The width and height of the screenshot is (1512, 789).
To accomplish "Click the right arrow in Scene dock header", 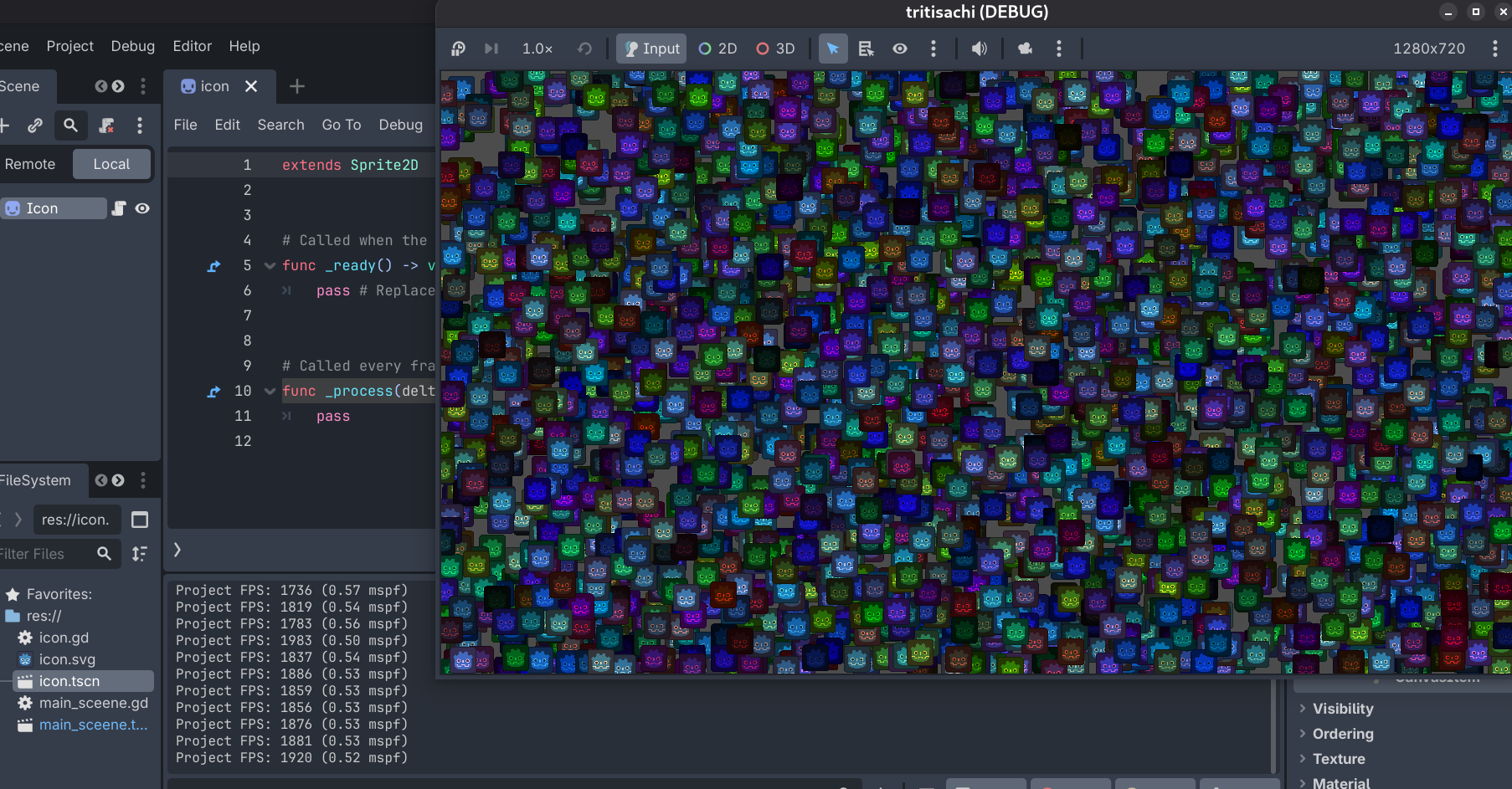I will (x=118, y=86).
